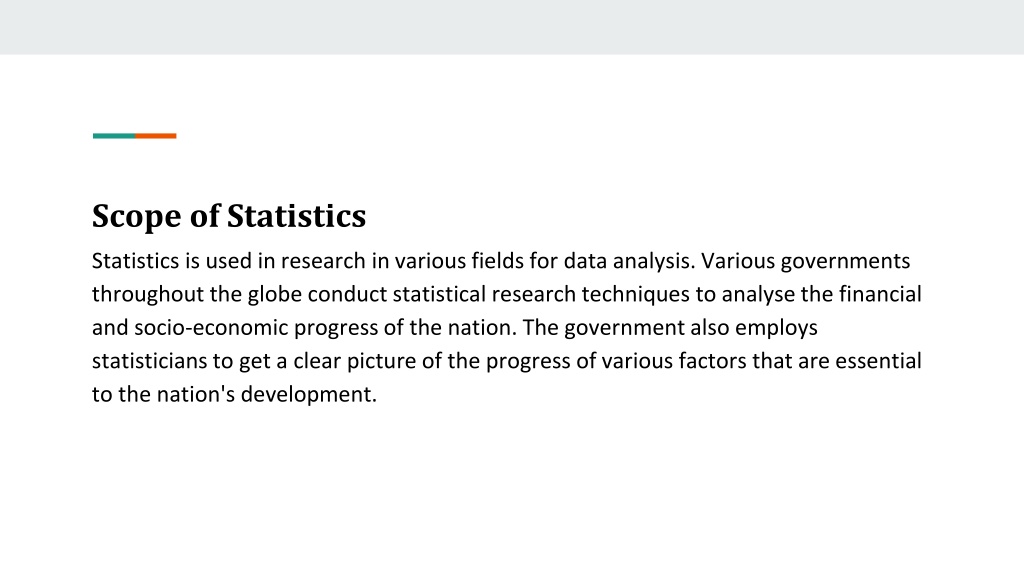Click the word 'governments' in first line

[845, 262]
